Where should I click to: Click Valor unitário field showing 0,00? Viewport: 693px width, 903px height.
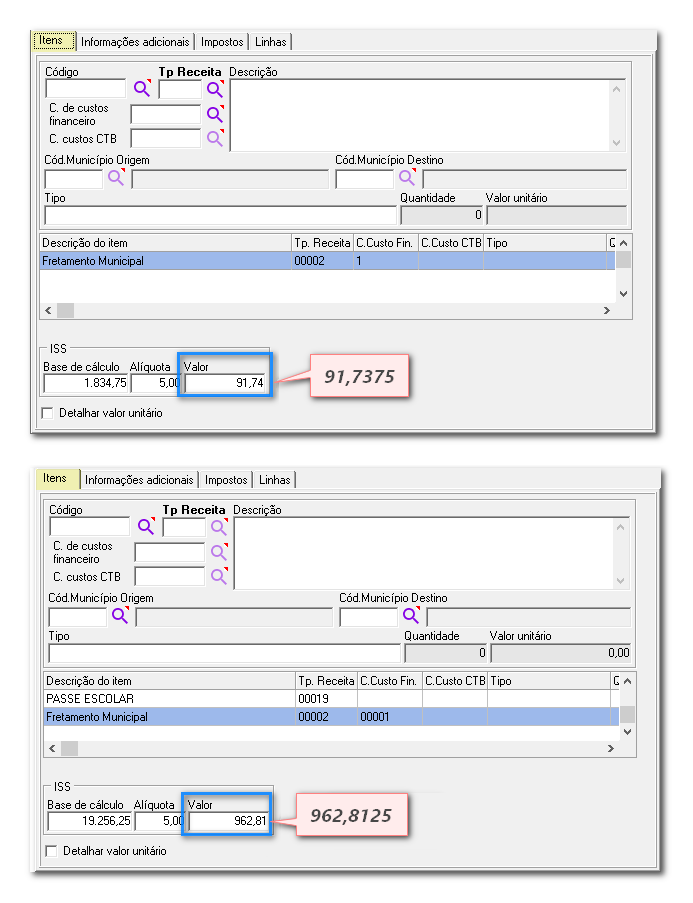pos(561,653)
